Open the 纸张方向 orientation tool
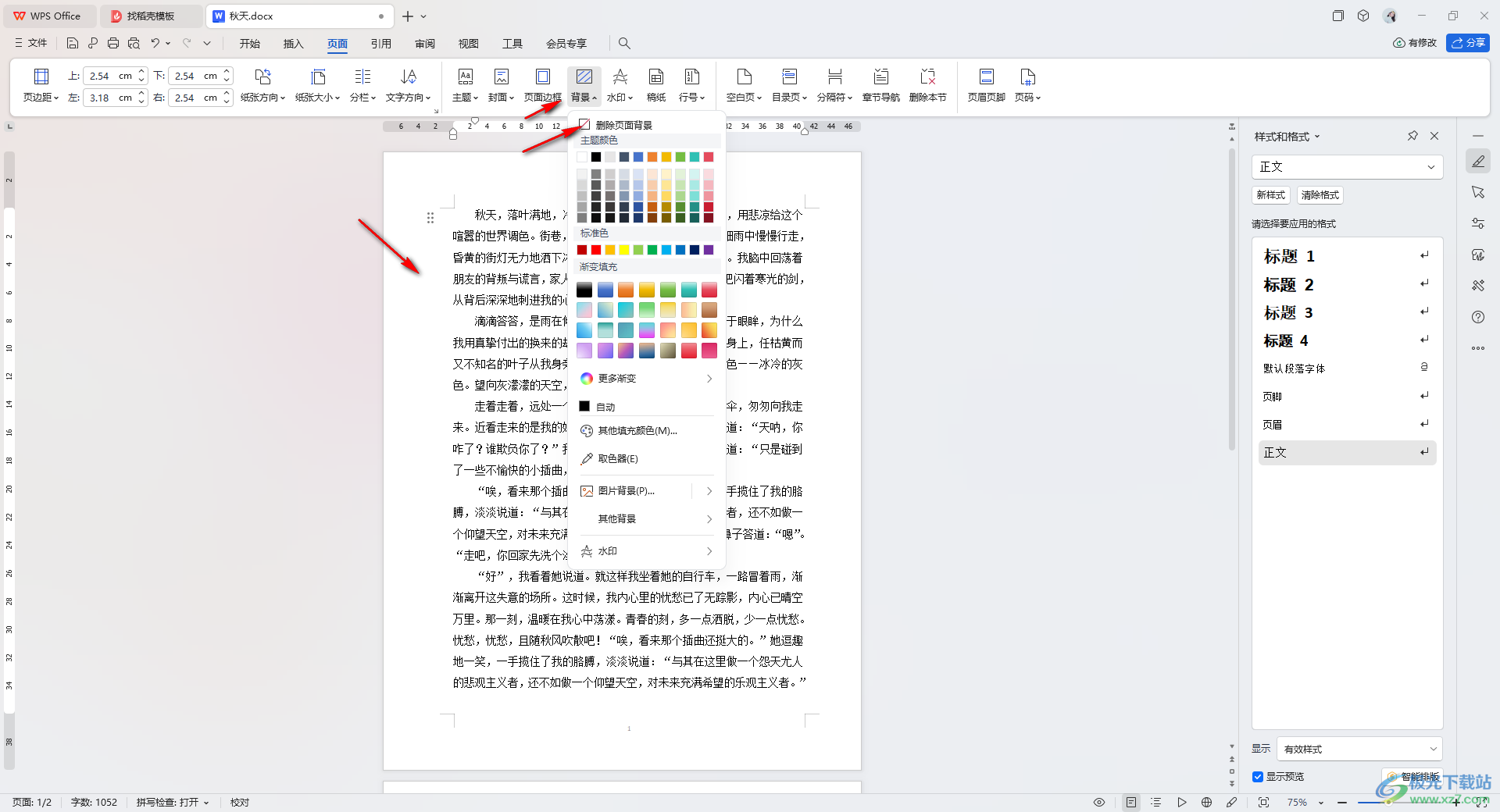Viewport: 1500px width, 812px height. (262, 85)
